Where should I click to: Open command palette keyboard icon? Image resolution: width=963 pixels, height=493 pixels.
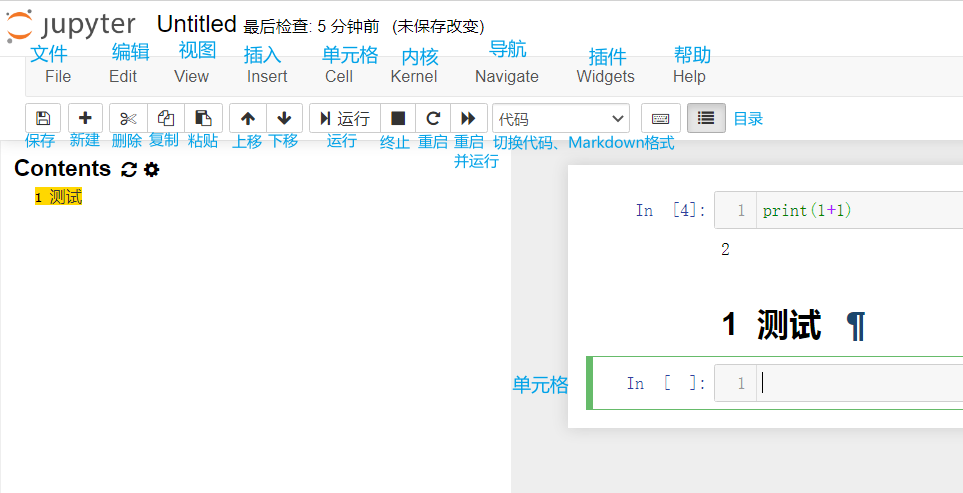click(661, 118)
